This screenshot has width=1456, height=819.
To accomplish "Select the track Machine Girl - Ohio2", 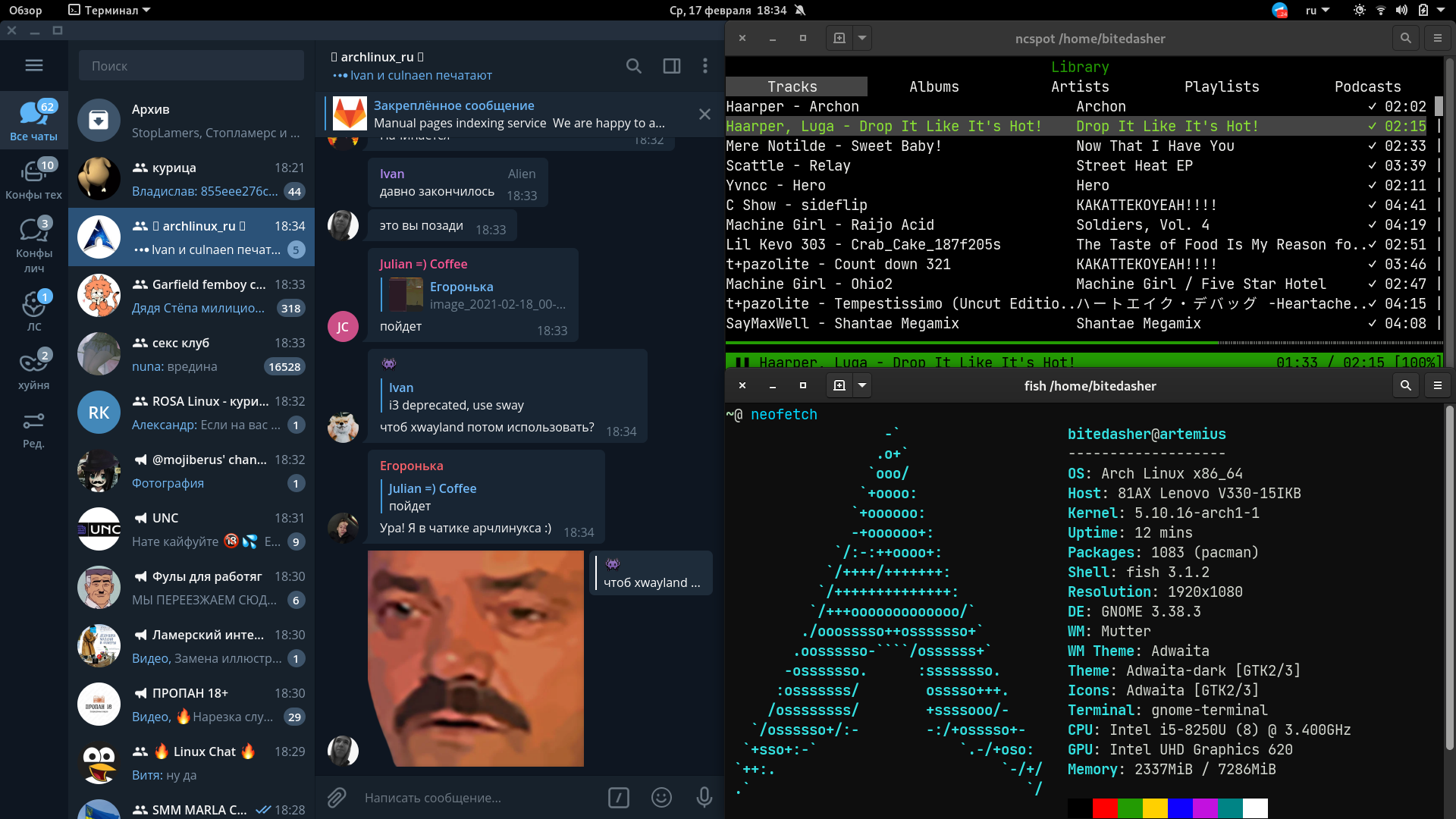I will 1077,284.
